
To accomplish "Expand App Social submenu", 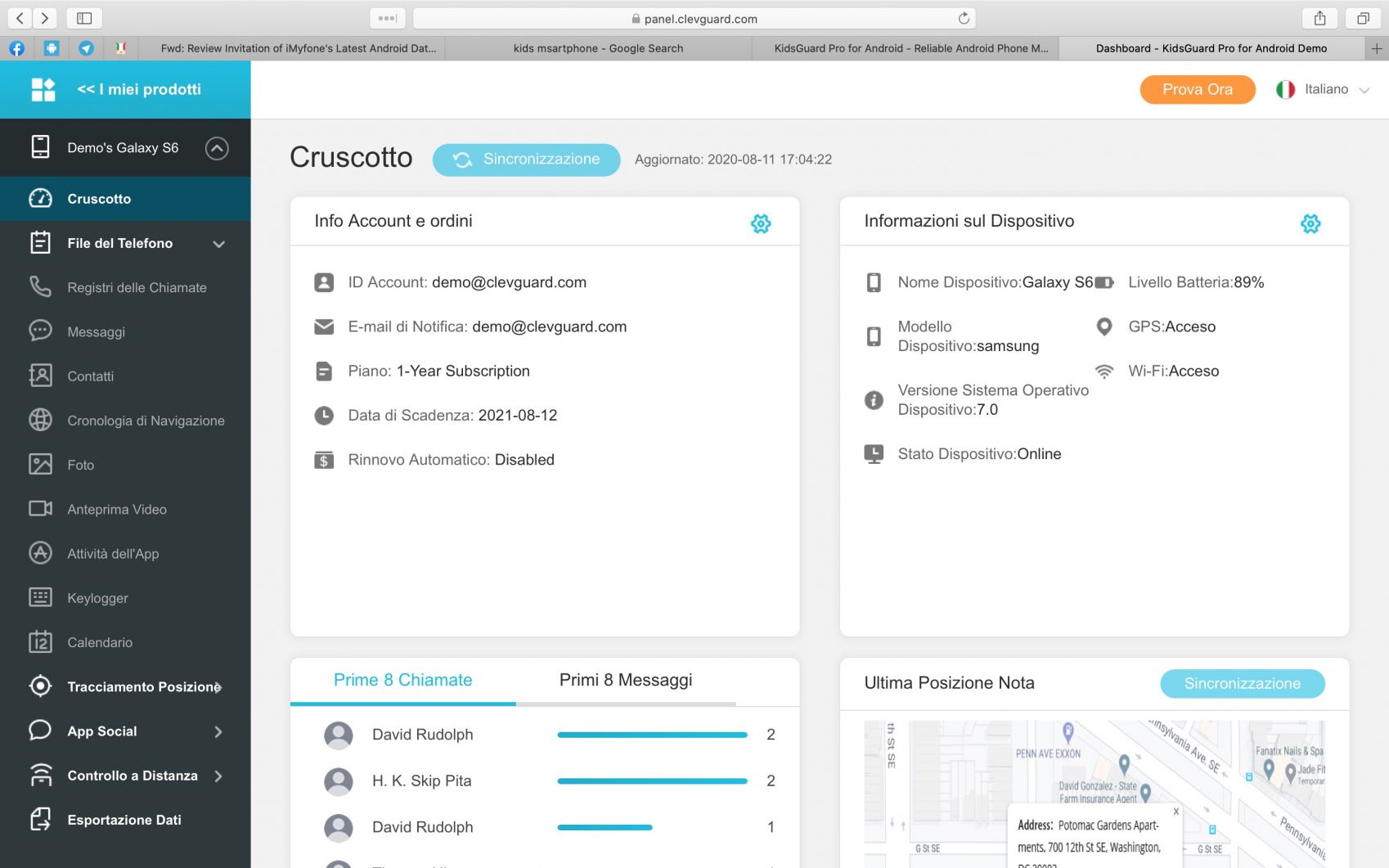I will pos(218,731).
